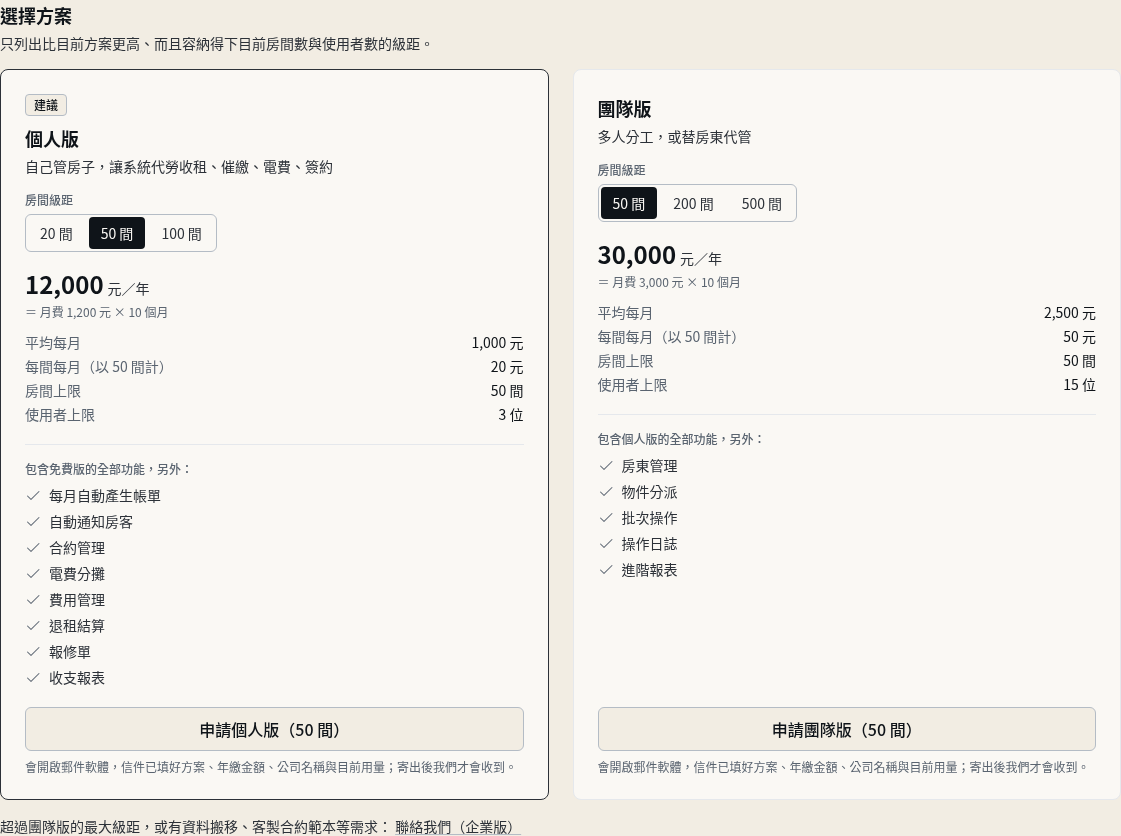Click the checkmark beside 房東管理
The height and width of the screenshot is (836, 1121).
606,466
